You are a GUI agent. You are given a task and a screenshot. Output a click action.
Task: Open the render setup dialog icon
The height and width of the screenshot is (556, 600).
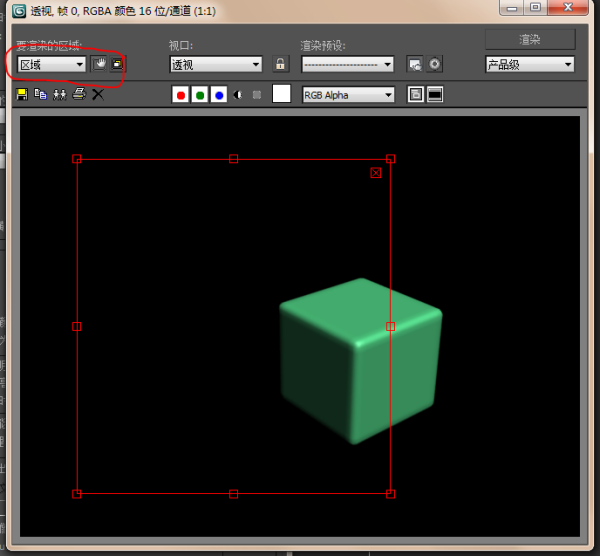point(415,64)
